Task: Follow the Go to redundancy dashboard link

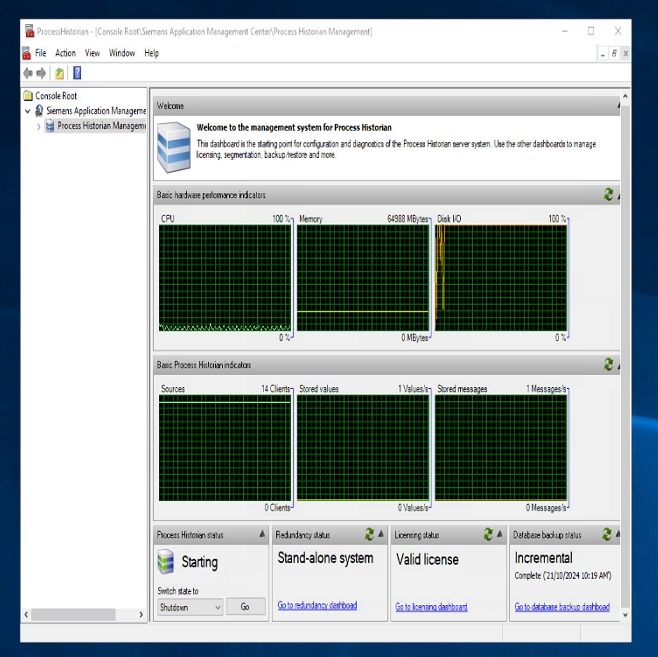Action: coord(317,605)
